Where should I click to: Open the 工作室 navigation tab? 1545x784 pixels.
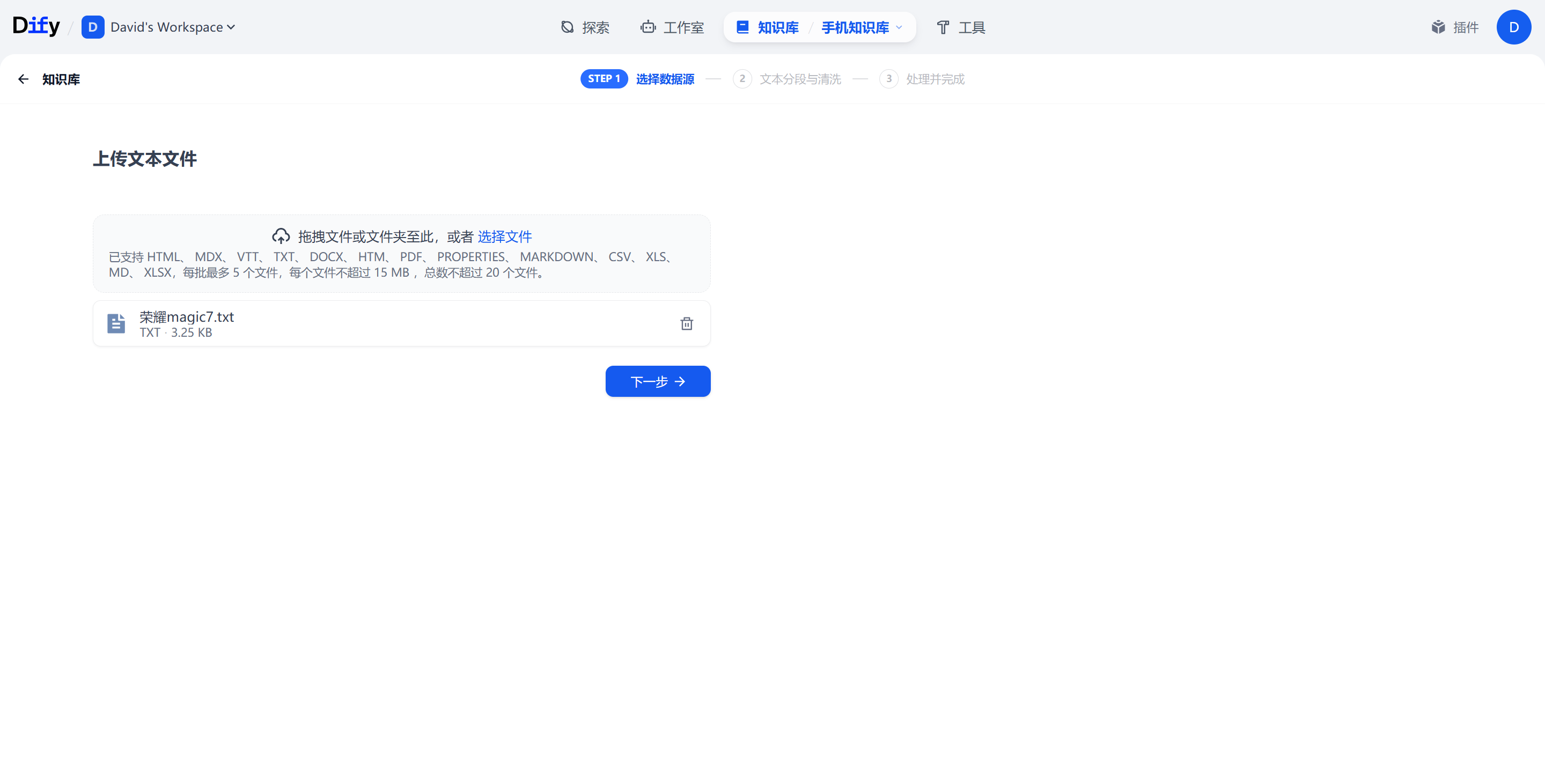point(672,27)
